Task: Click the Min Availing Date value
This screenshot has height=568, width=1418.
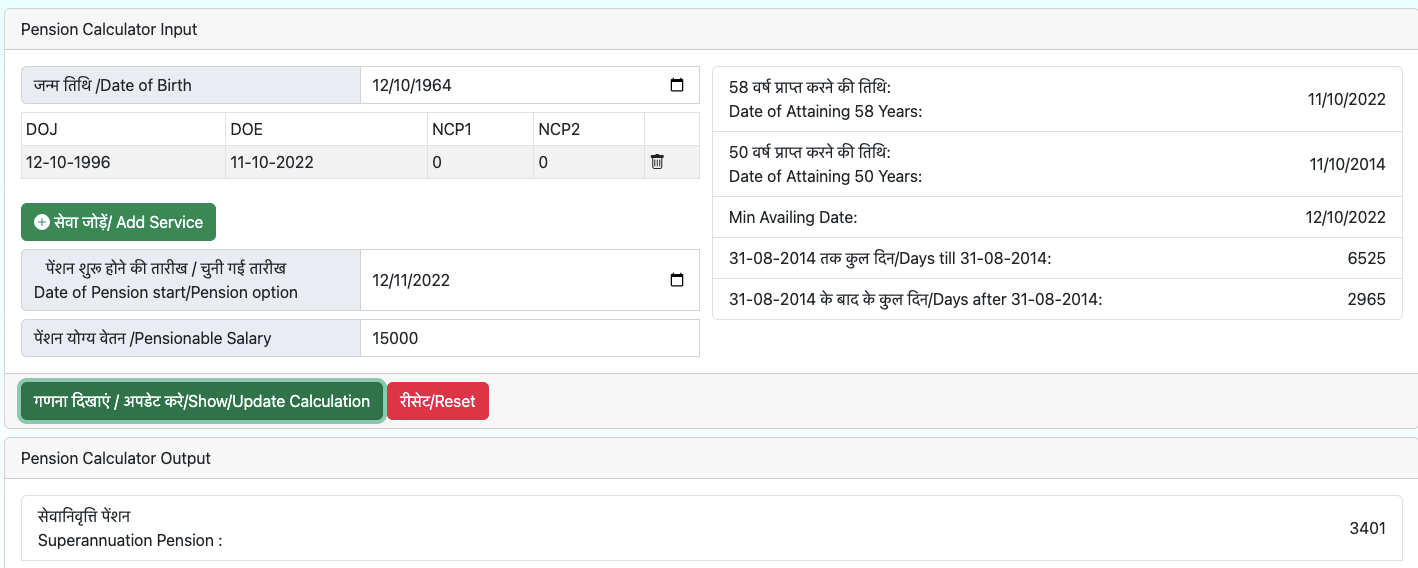Action: (1345, 217)
